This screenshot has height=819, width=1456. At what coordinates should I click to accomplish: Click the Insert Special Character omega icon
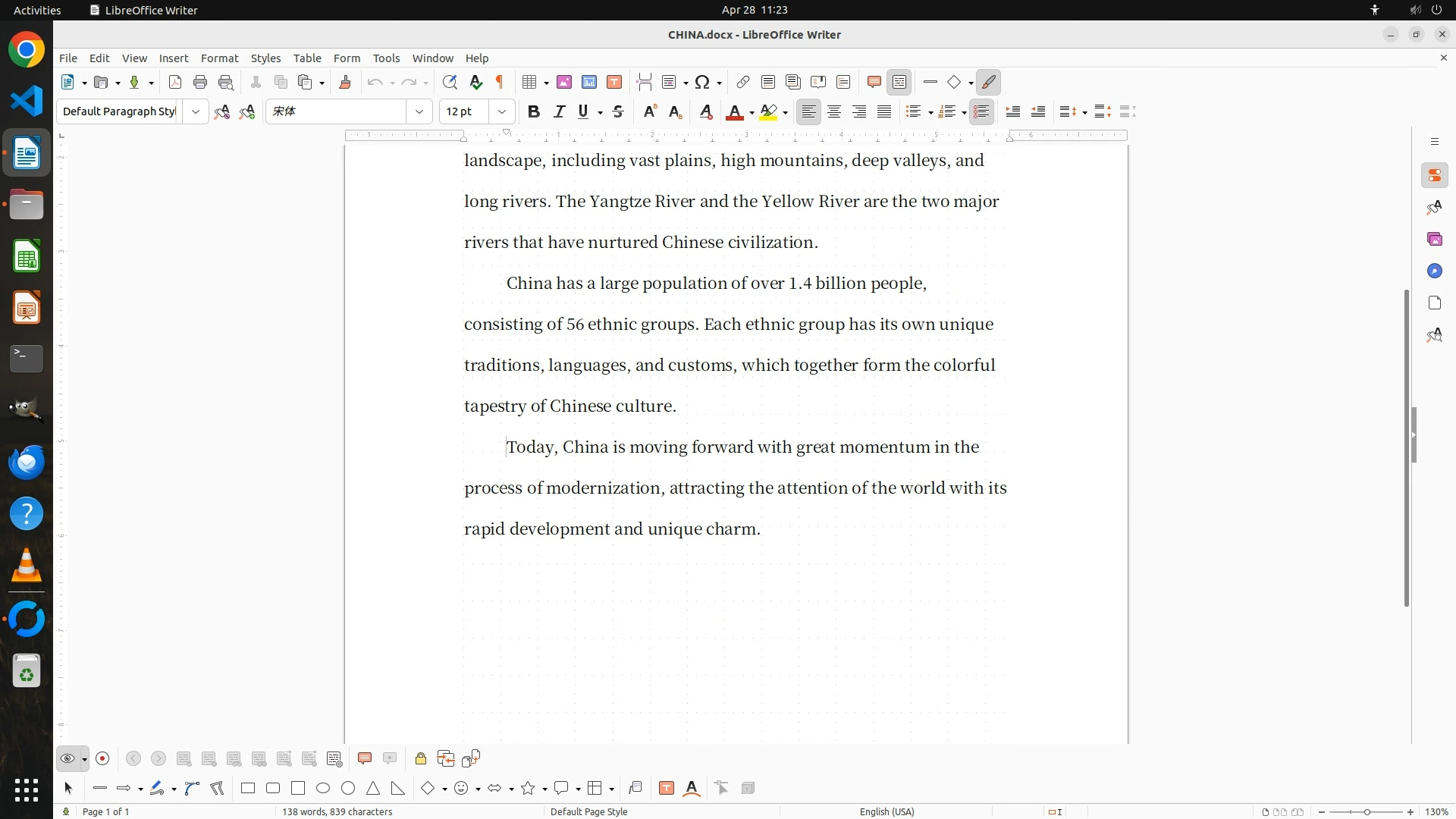pyautogui.click(x=702, y=82)
